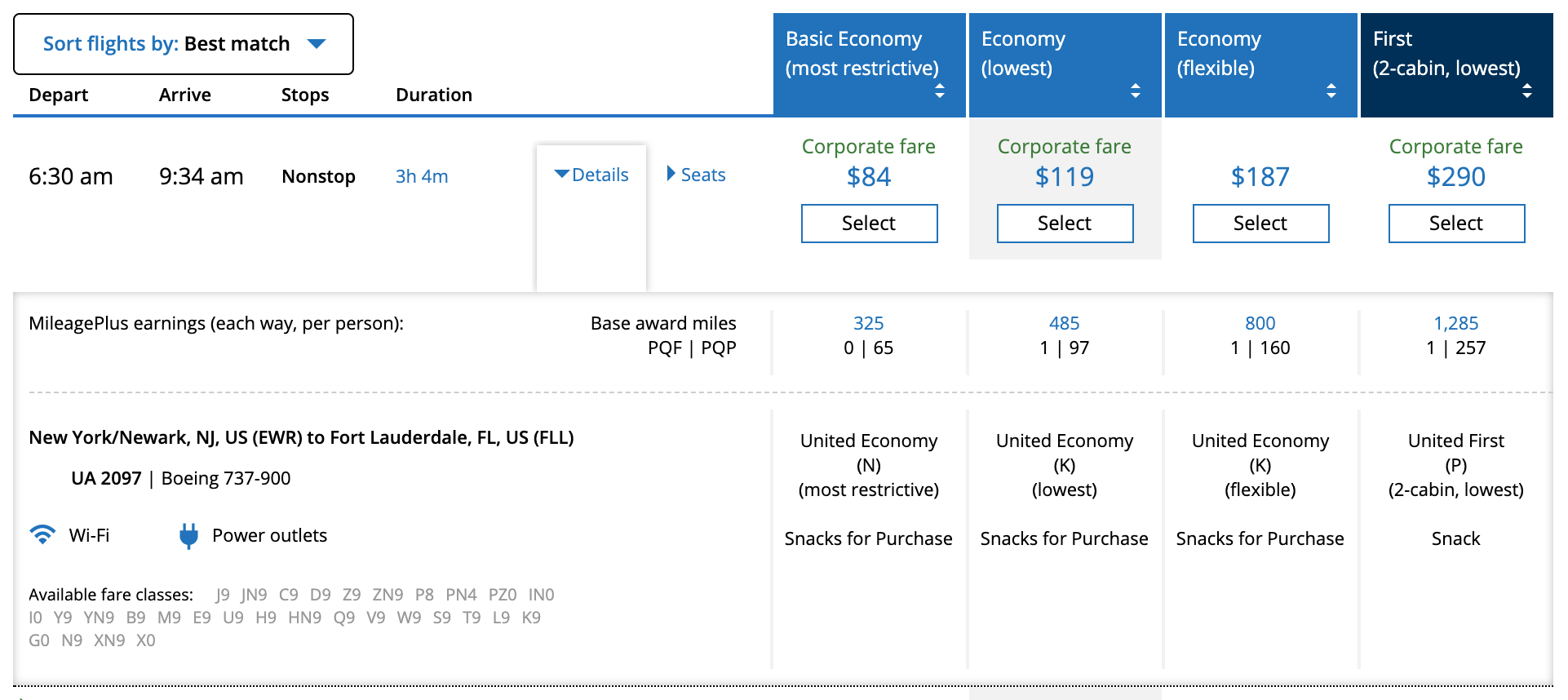Click sort arrows on Economy (lowest) column
Viewport: 1568px width, 700px height.
pos(1135,91)
